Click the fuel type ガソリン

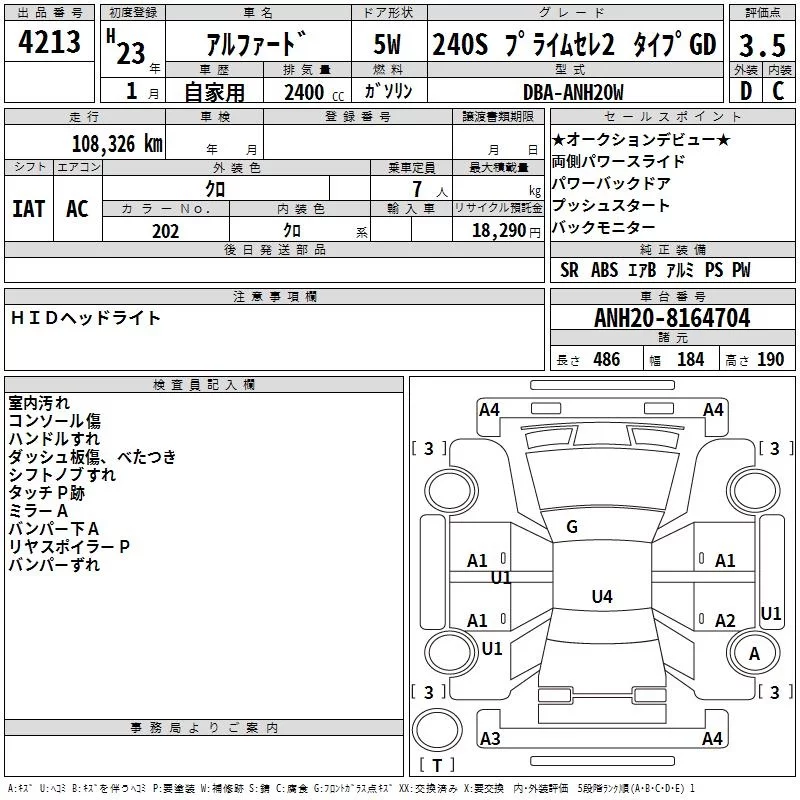coord(388,91)
